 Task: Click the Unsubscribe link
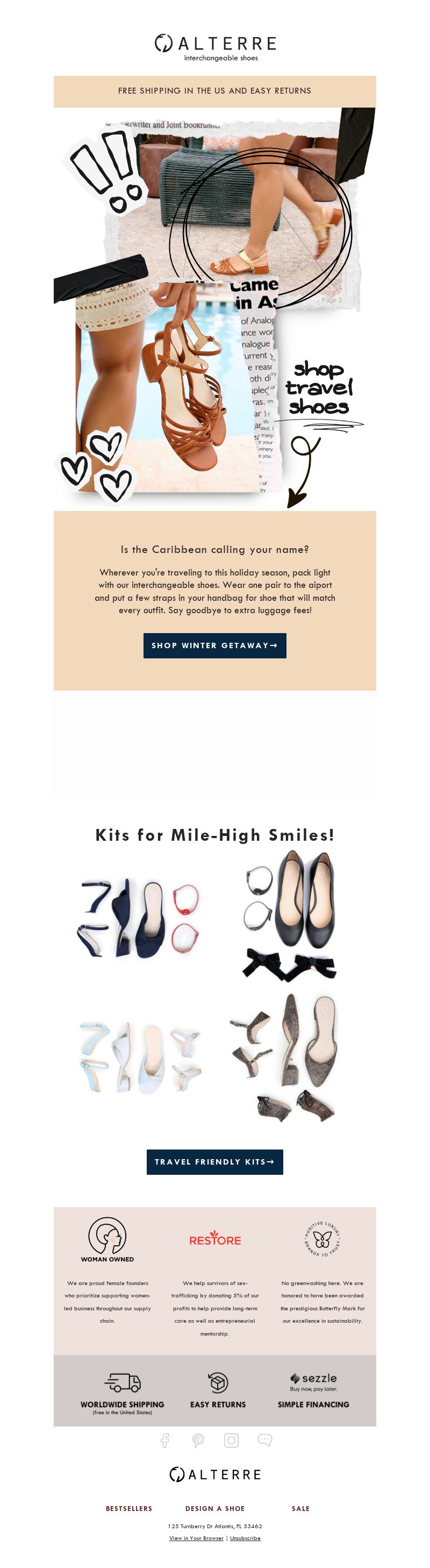click(245, 1538)
